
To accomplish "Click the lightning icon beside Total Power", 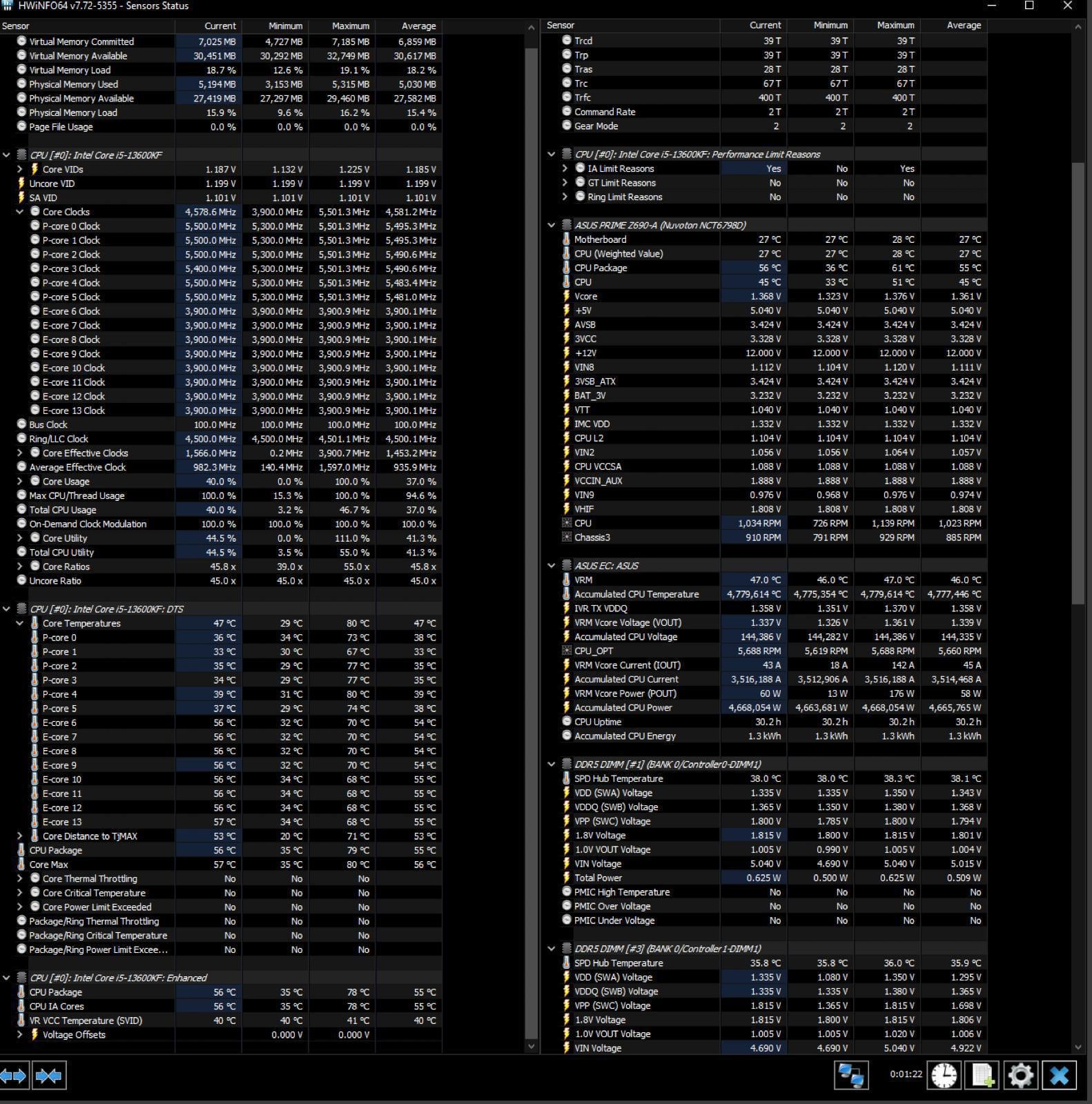I will tap(567, 878).
